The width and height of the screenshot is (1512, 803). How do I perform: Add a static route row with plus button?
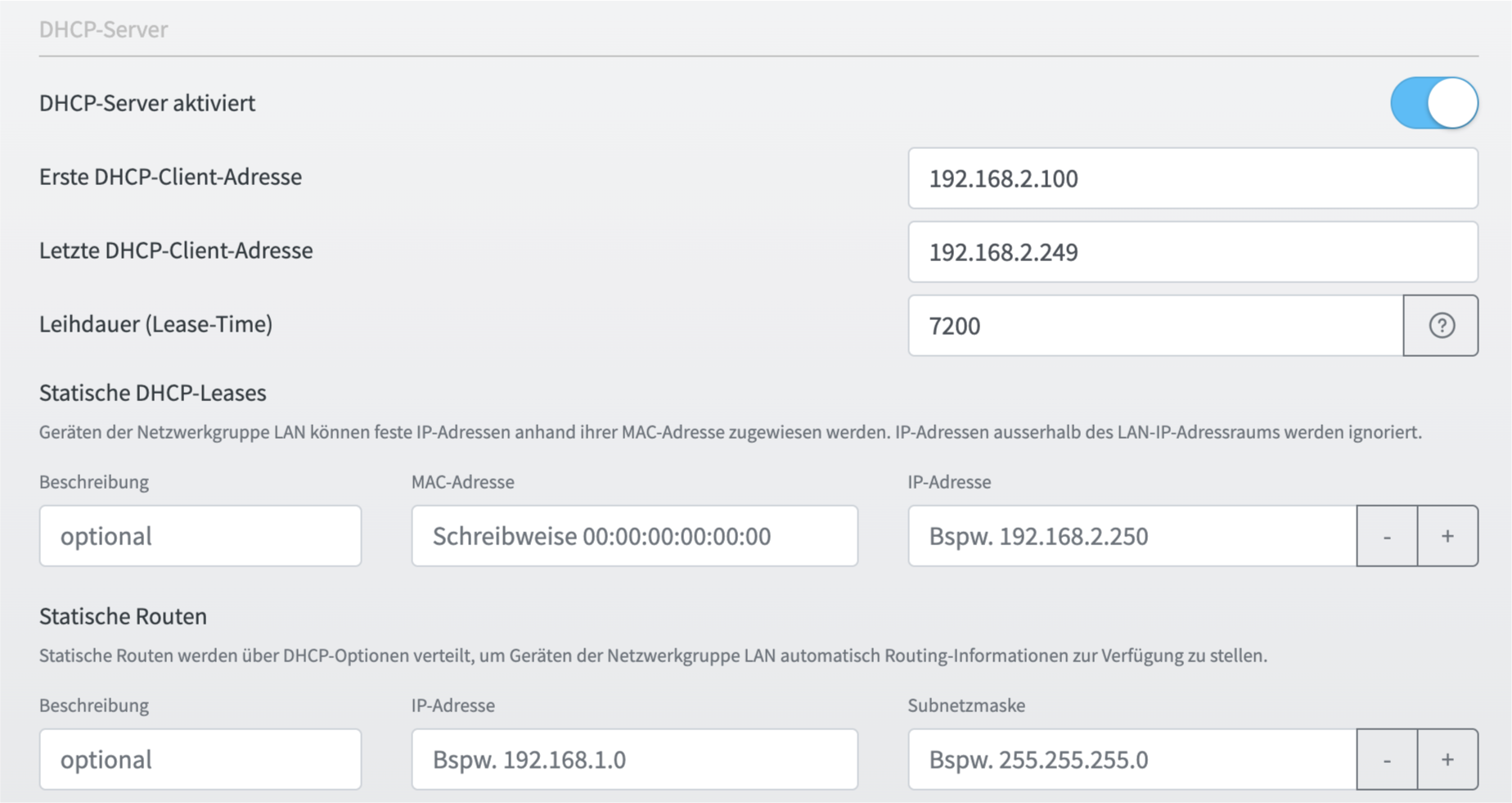click(x=1447, y=760)
